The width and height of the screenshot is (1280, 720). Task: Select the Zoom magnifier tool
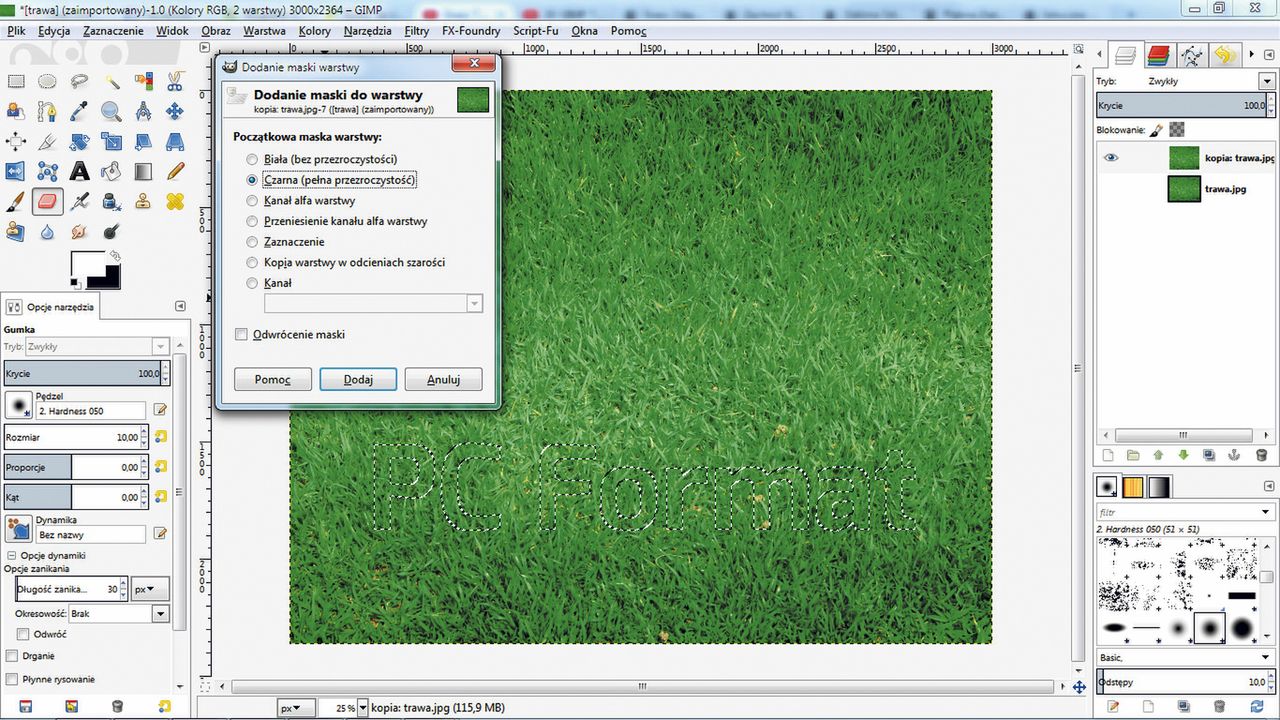(x=111, y=112)
